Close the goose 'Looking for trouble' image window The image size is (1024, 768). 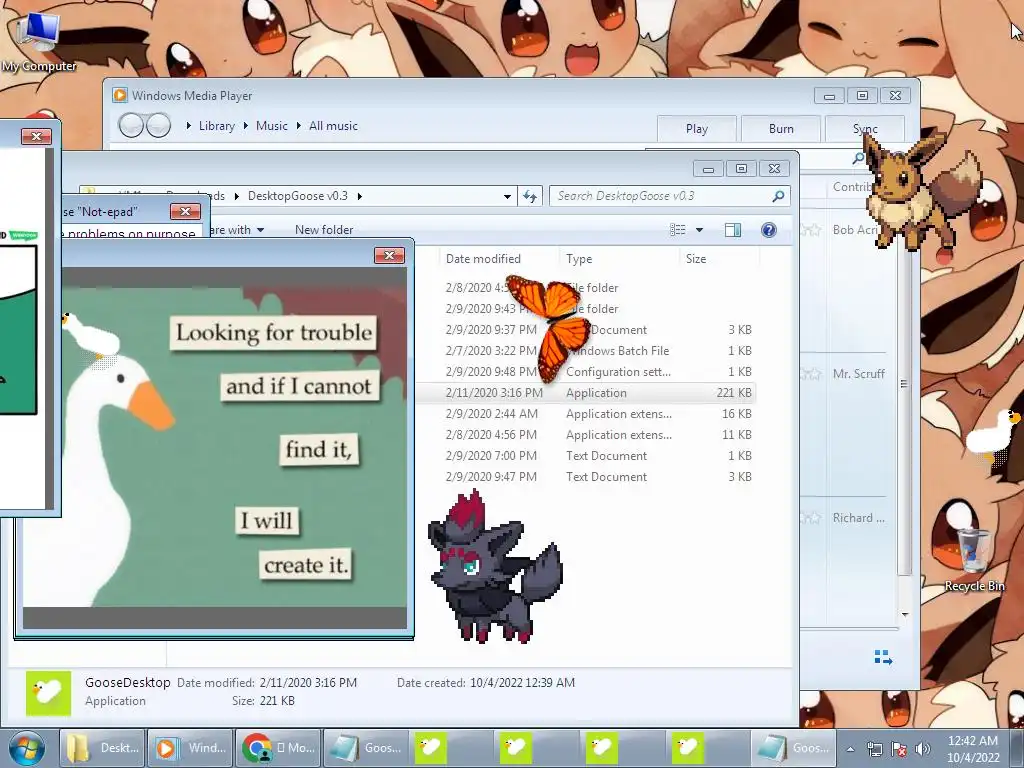[389, 255]
